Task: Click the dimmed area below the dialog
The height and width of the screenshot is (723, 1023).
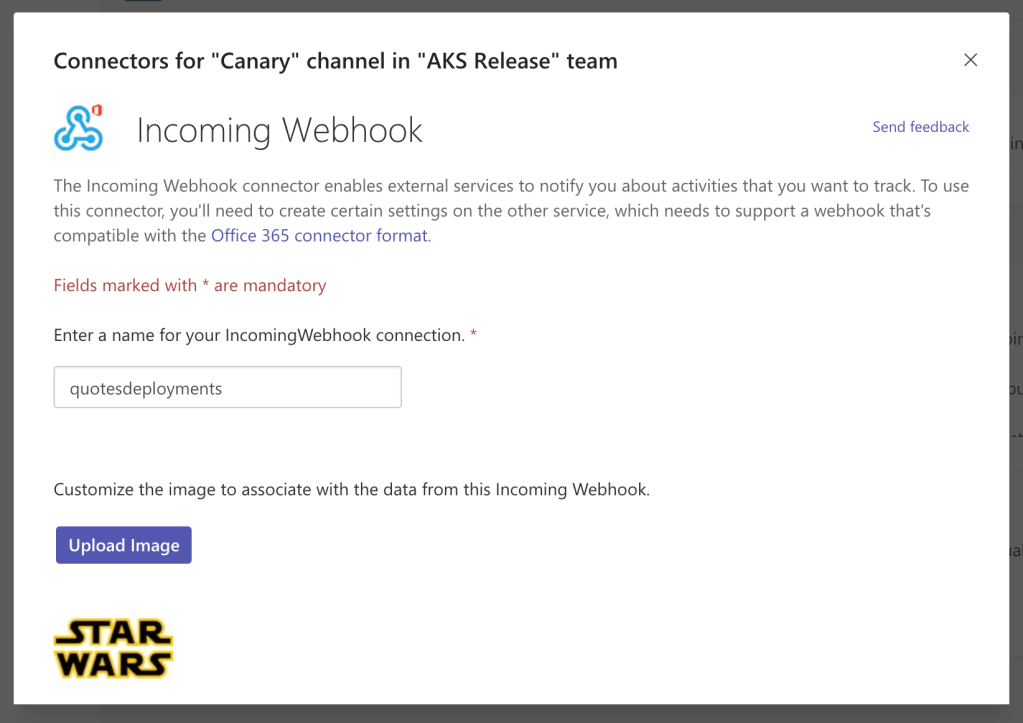Action: point(500,714)
